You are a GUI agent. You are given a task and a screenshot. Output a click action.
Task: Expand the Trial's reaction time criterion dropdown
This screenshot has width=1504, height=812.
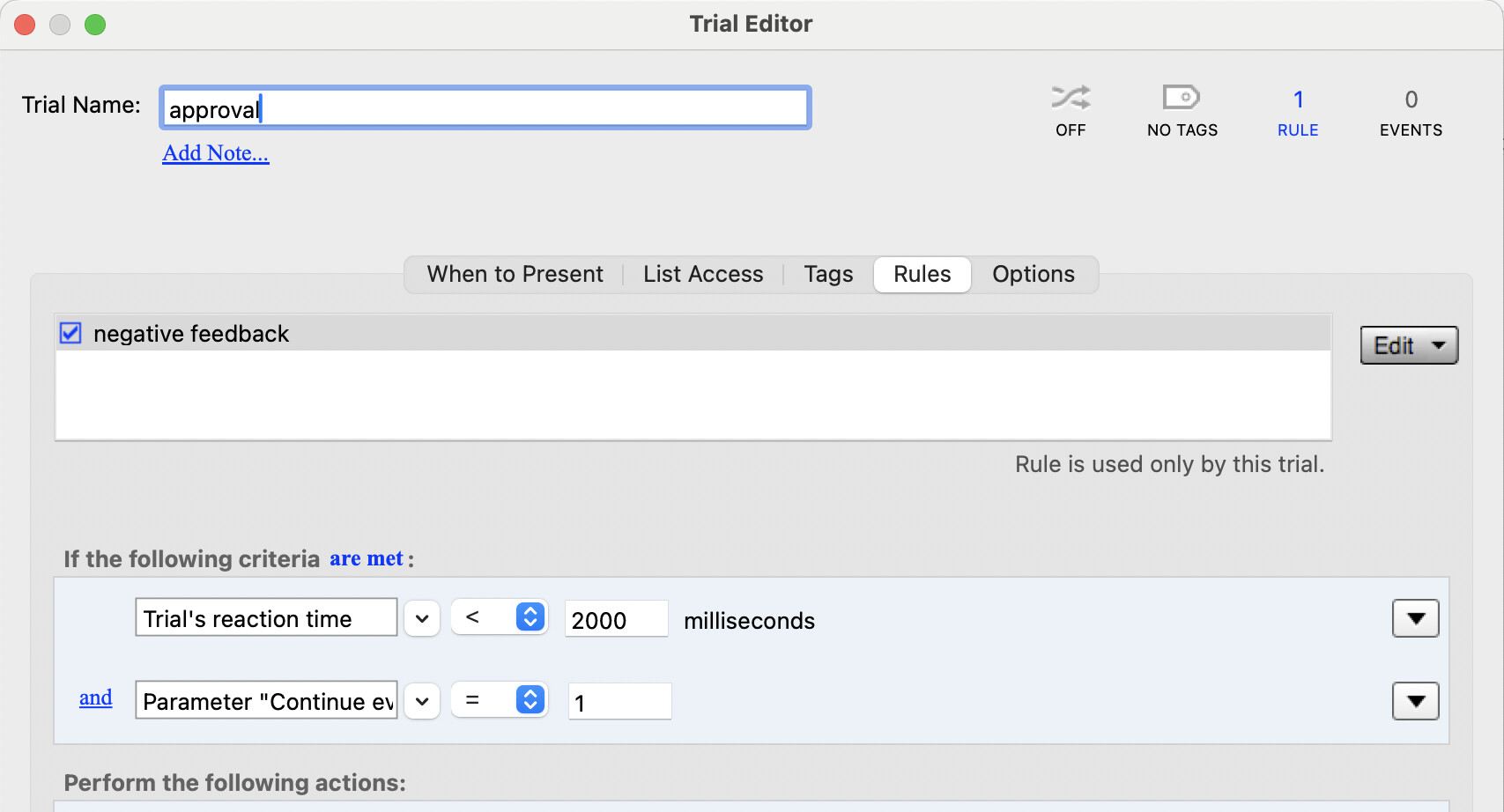422,618
